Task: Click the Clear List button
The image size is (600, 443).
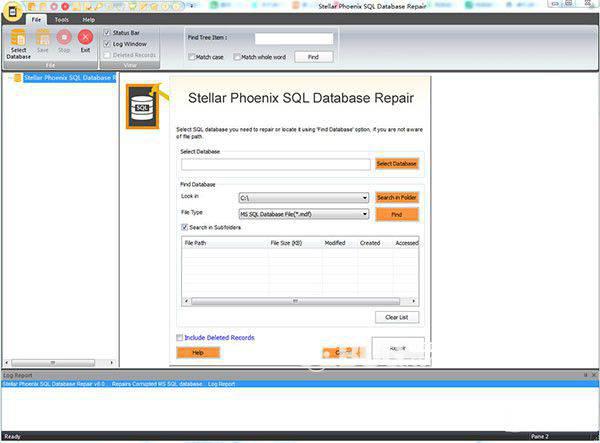Action: (x=397, y=317)
